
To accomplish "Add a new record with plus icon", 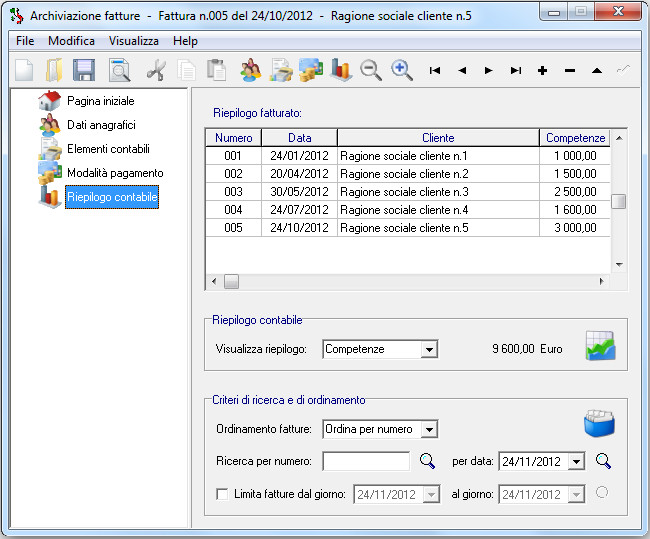I will point(542,70).
